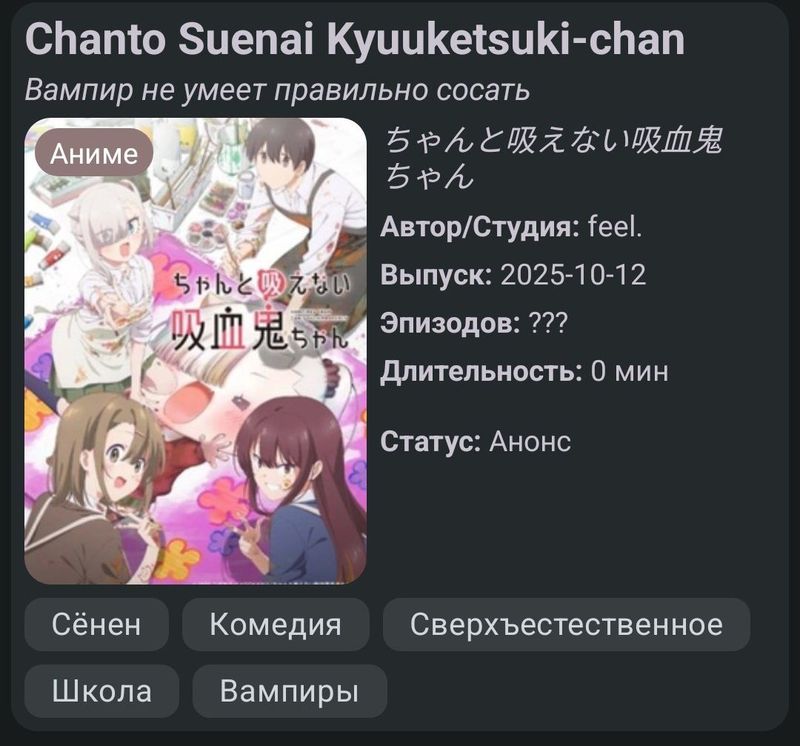Viewport: 800px width, 746px height.
Task: Click the Эпизодов ??? value
Action: pyautogui.click(x=548, y=323)
